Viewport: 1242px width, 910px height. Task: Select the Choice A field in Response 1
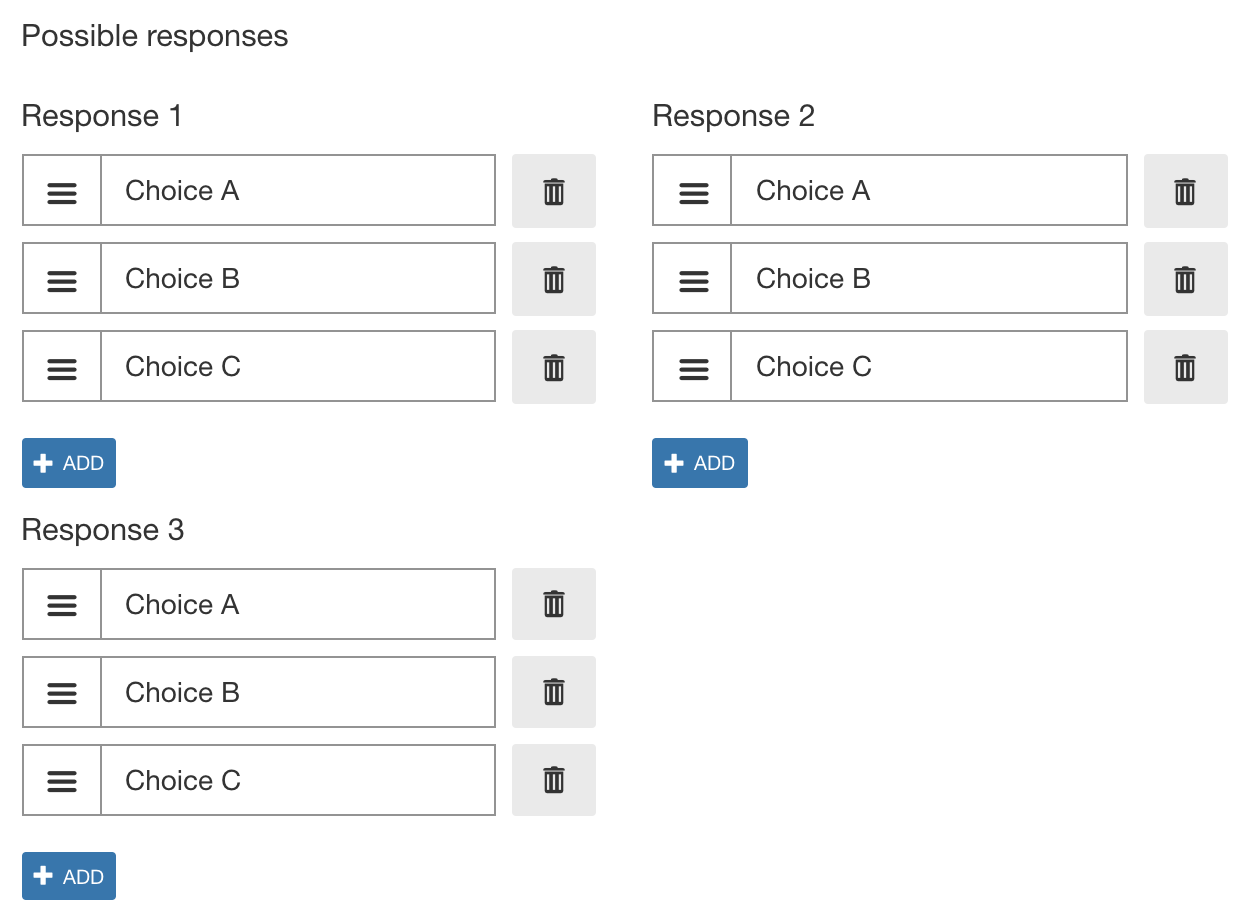click(298, 190)
